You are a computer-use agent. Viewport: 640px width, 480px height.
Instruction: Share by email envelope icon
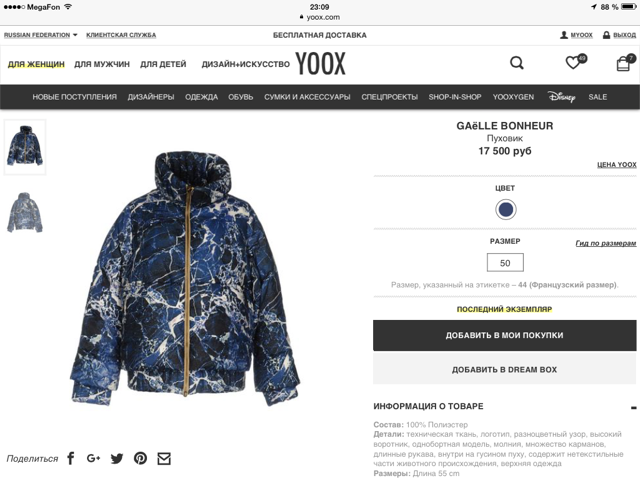(x=164, y=459)
